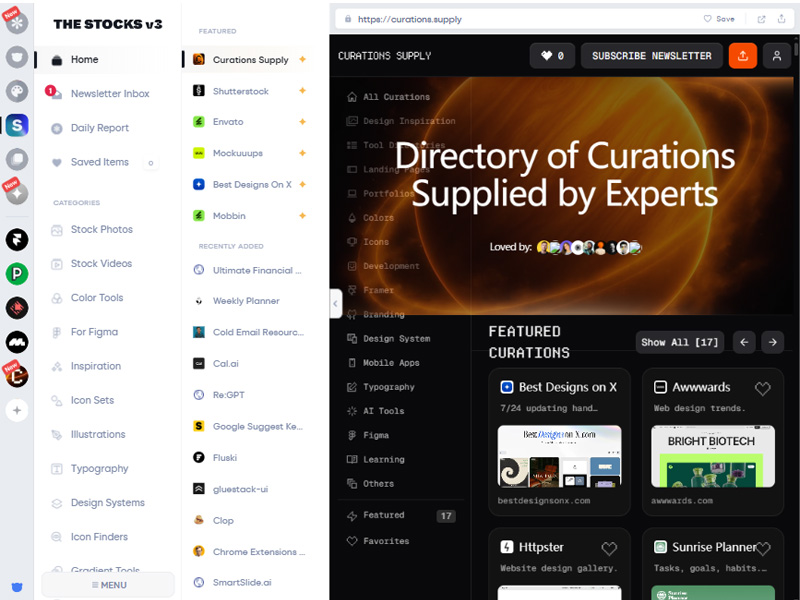Collapse the sidebar panel handle
Screen dimensions: 800x600
(335, 303)
